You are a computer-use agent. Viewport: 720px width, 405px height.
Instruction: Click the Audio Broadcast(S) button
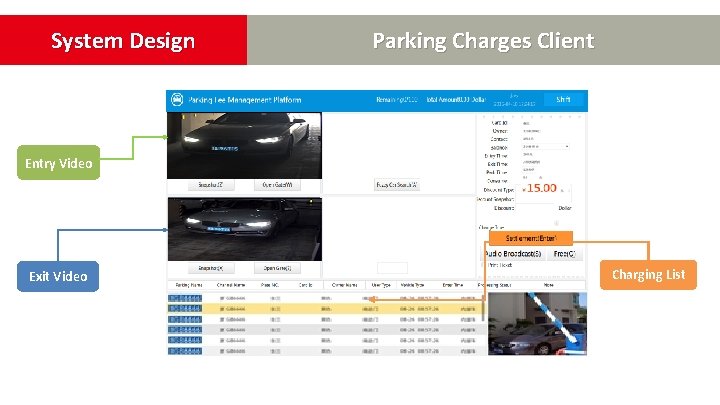[513, 253]
